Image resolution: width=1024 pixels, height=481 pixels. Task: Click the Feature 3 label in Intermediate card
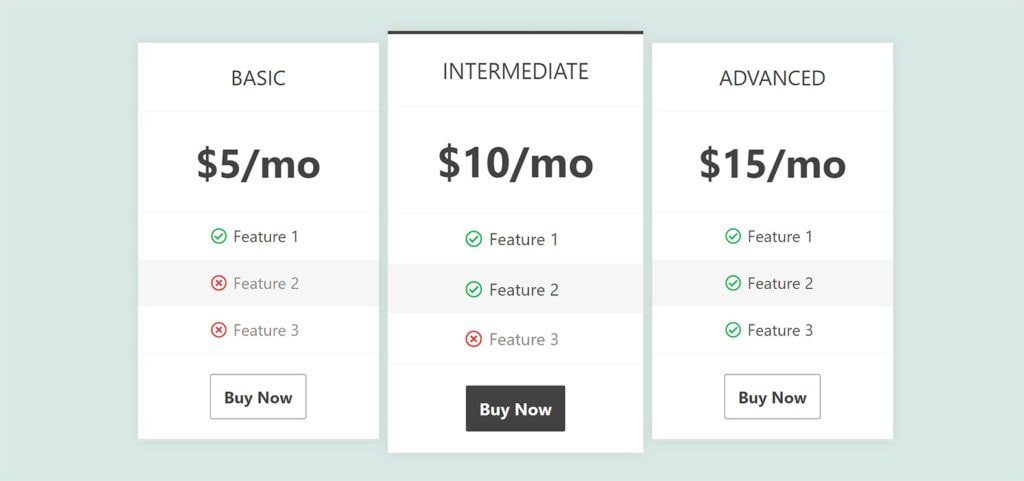[524, 339]
